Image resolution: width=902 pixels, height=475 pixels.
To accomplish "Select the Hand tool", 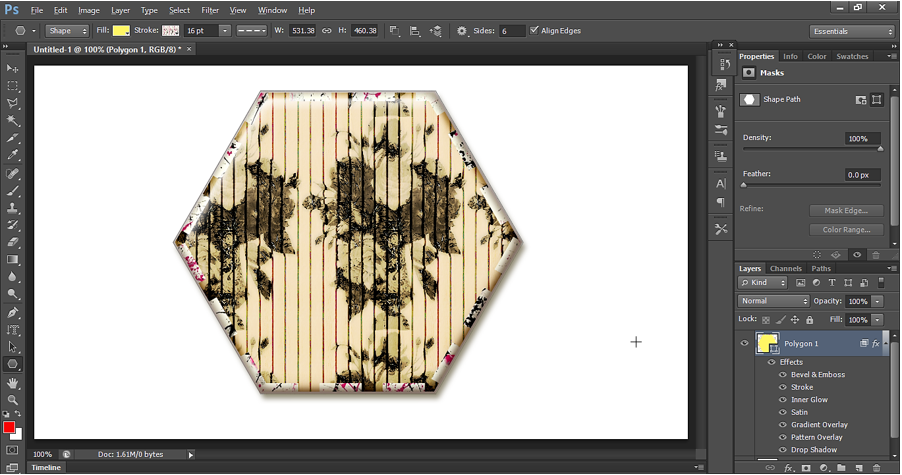I will [x=12, y=383].
